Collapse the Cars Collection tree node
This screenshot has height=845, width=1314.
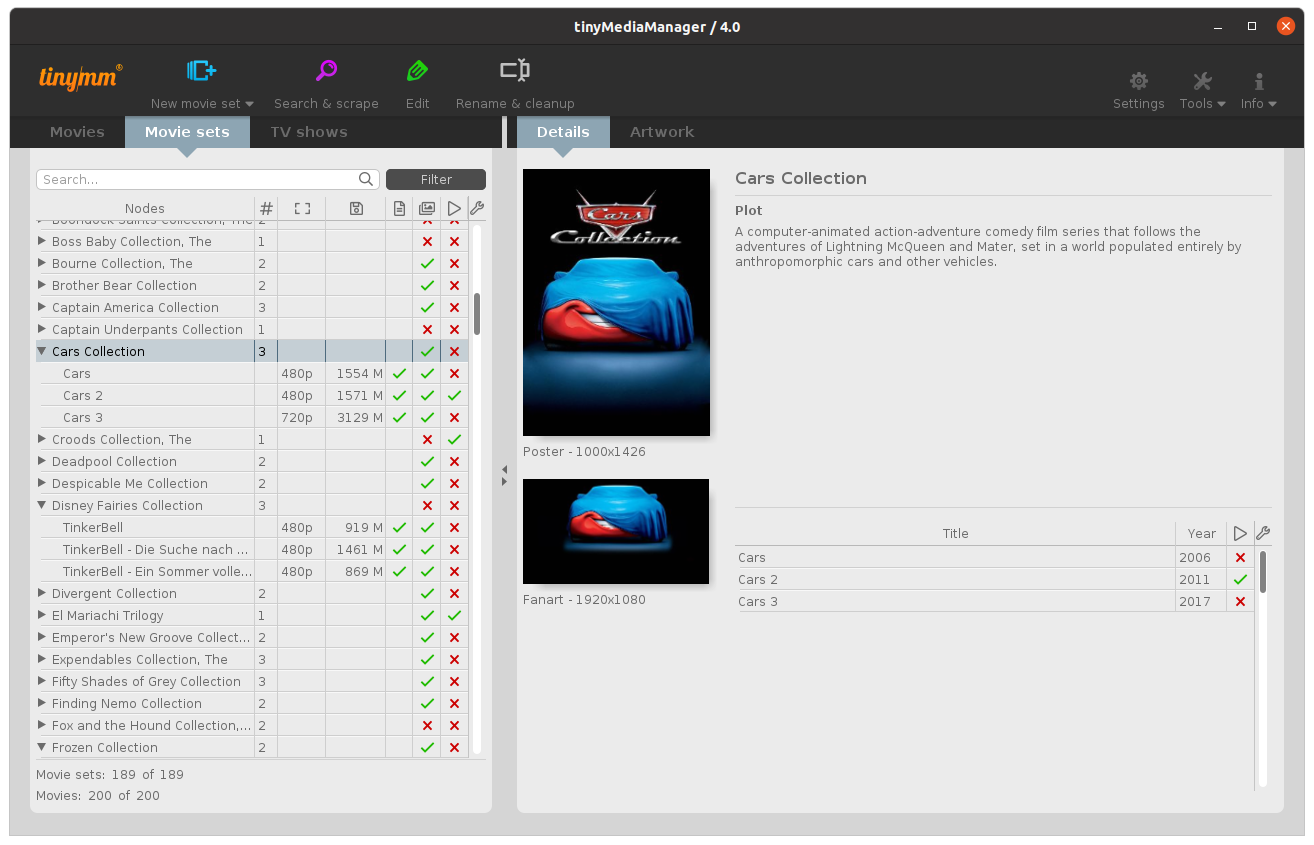pyautogui.click(x=42, y=352)
